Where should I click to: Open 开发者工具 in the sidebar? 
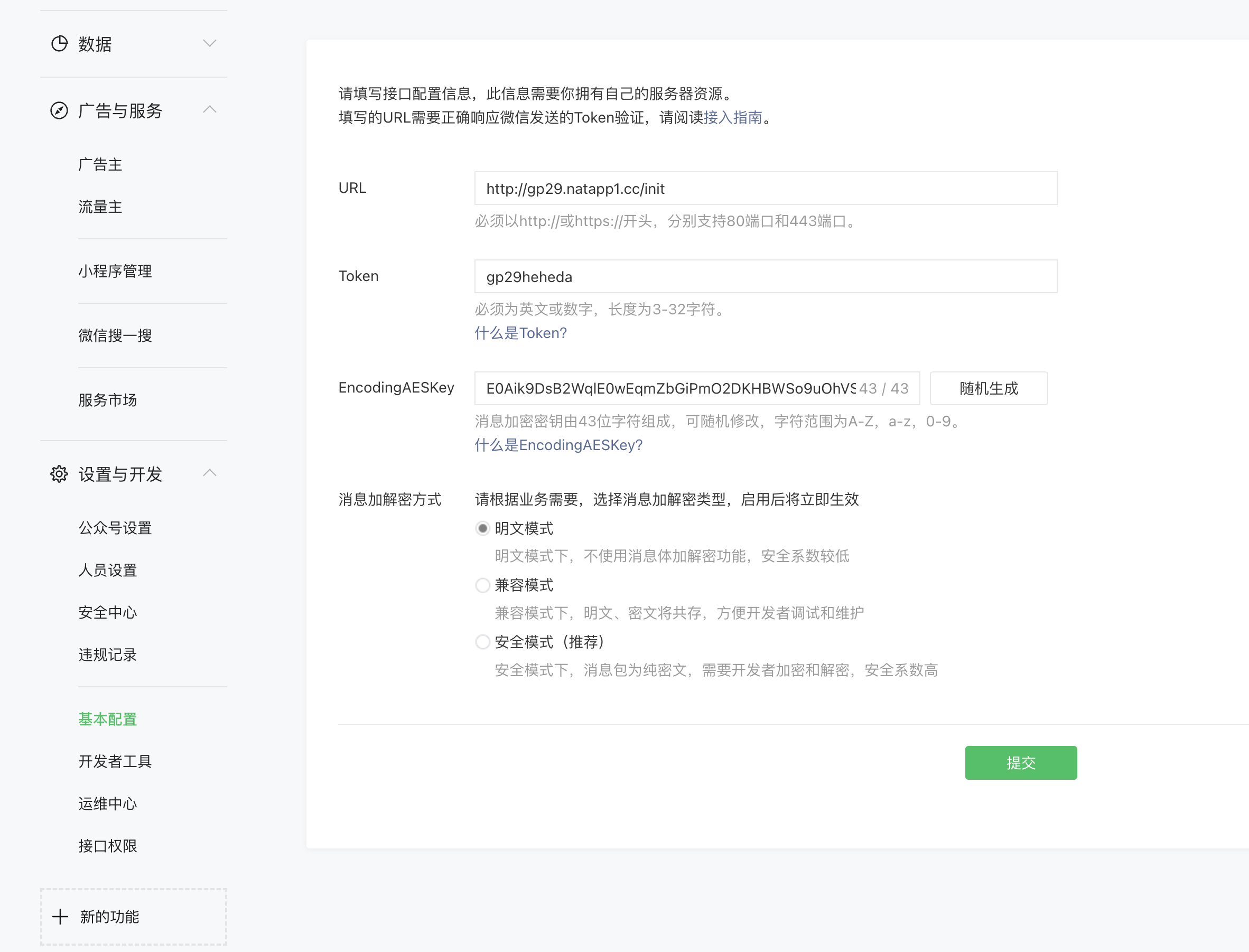point(115,761)
